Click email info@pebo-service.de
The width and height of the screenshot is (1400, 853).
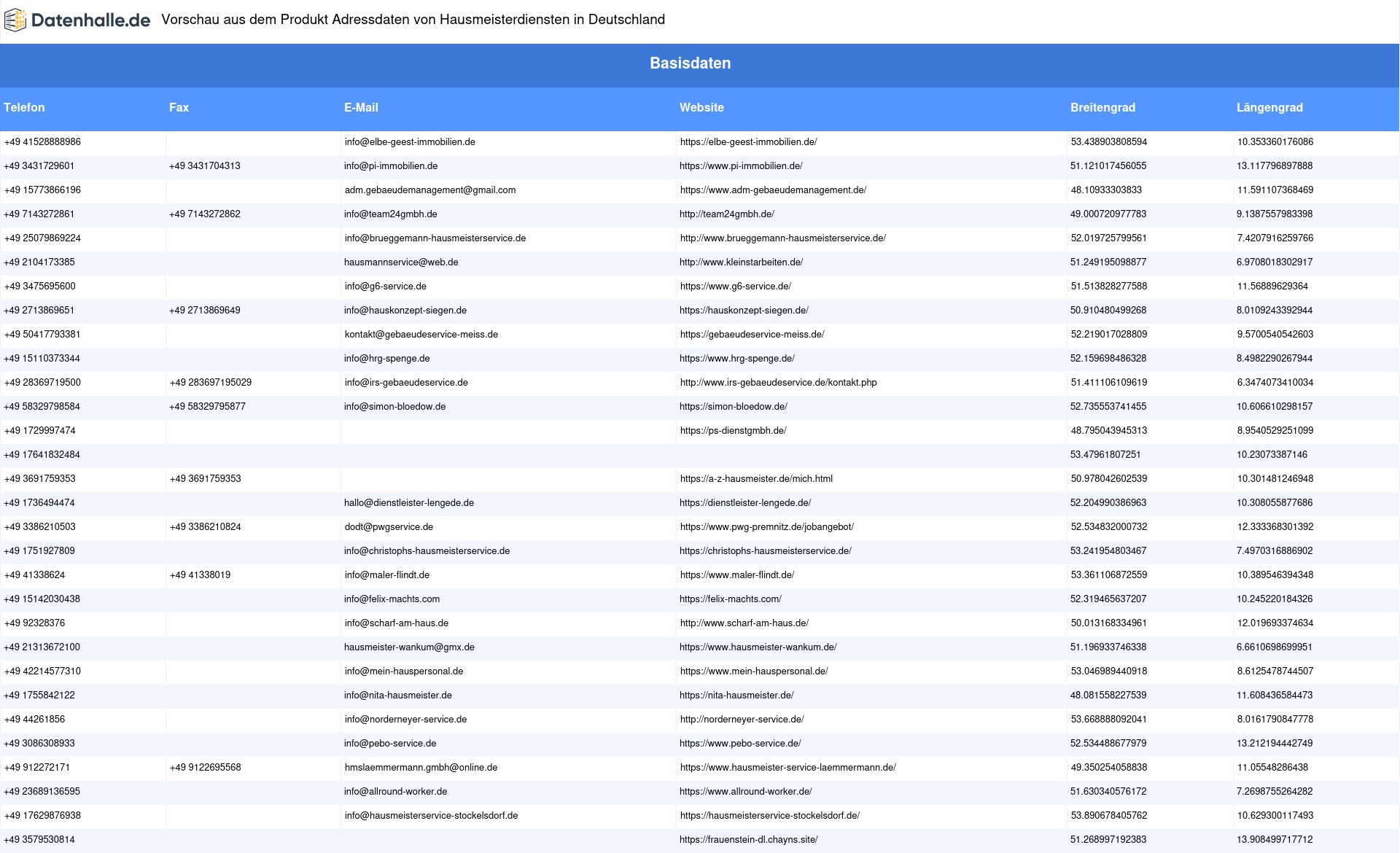tap(390, 744)
